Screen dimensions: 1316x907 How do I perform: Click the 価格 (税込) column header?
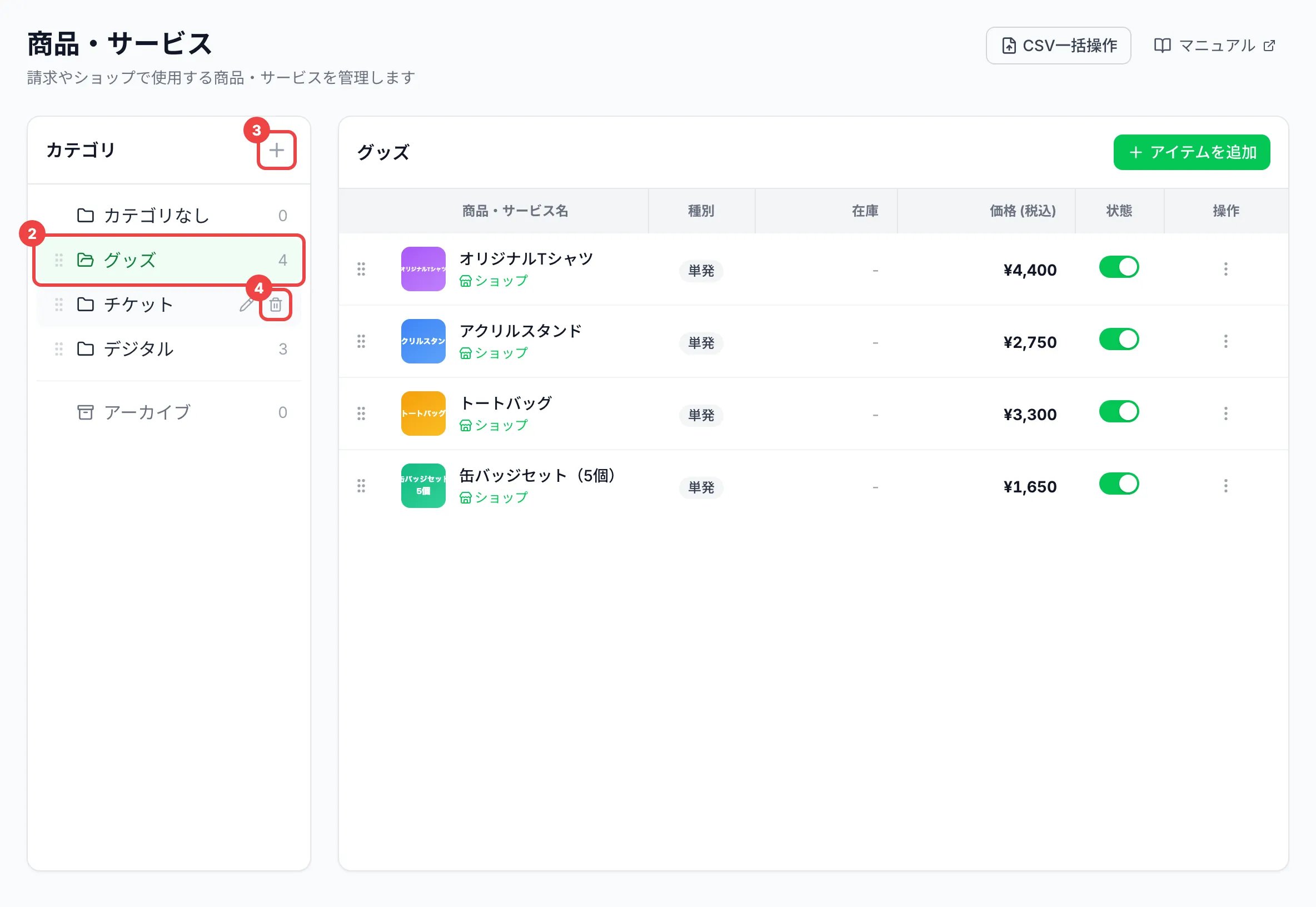click(1022, 211)
